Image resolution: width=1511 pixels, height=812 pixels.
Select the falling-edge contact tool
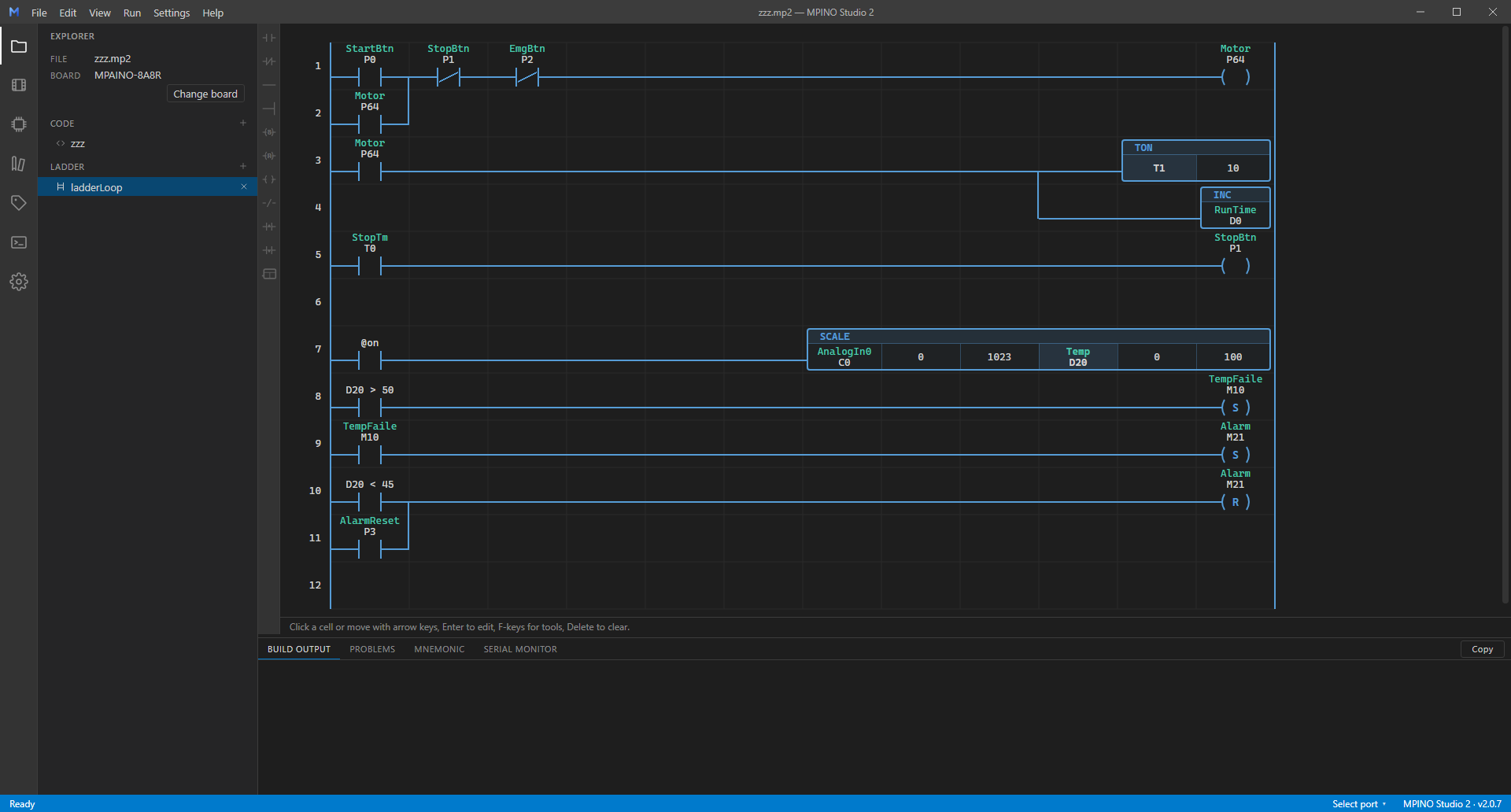point(269,250)
